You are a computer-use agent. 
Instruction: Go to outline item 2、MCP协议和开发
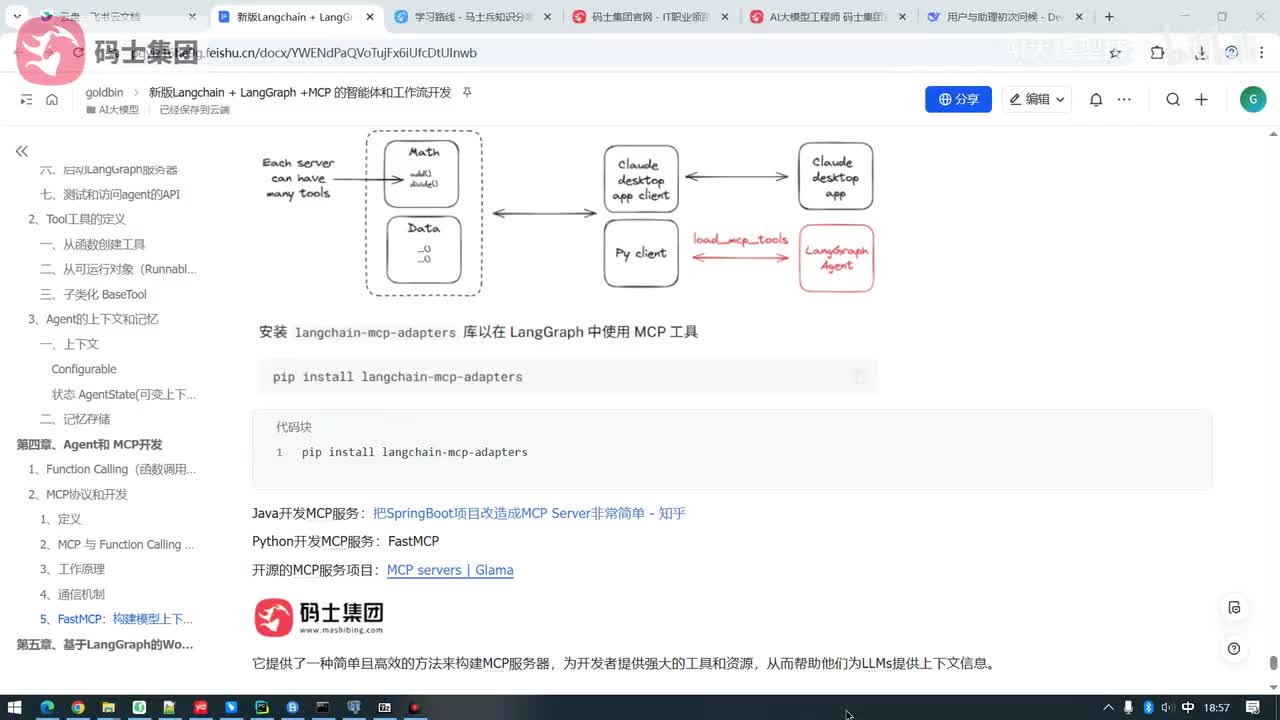point(78,494)
